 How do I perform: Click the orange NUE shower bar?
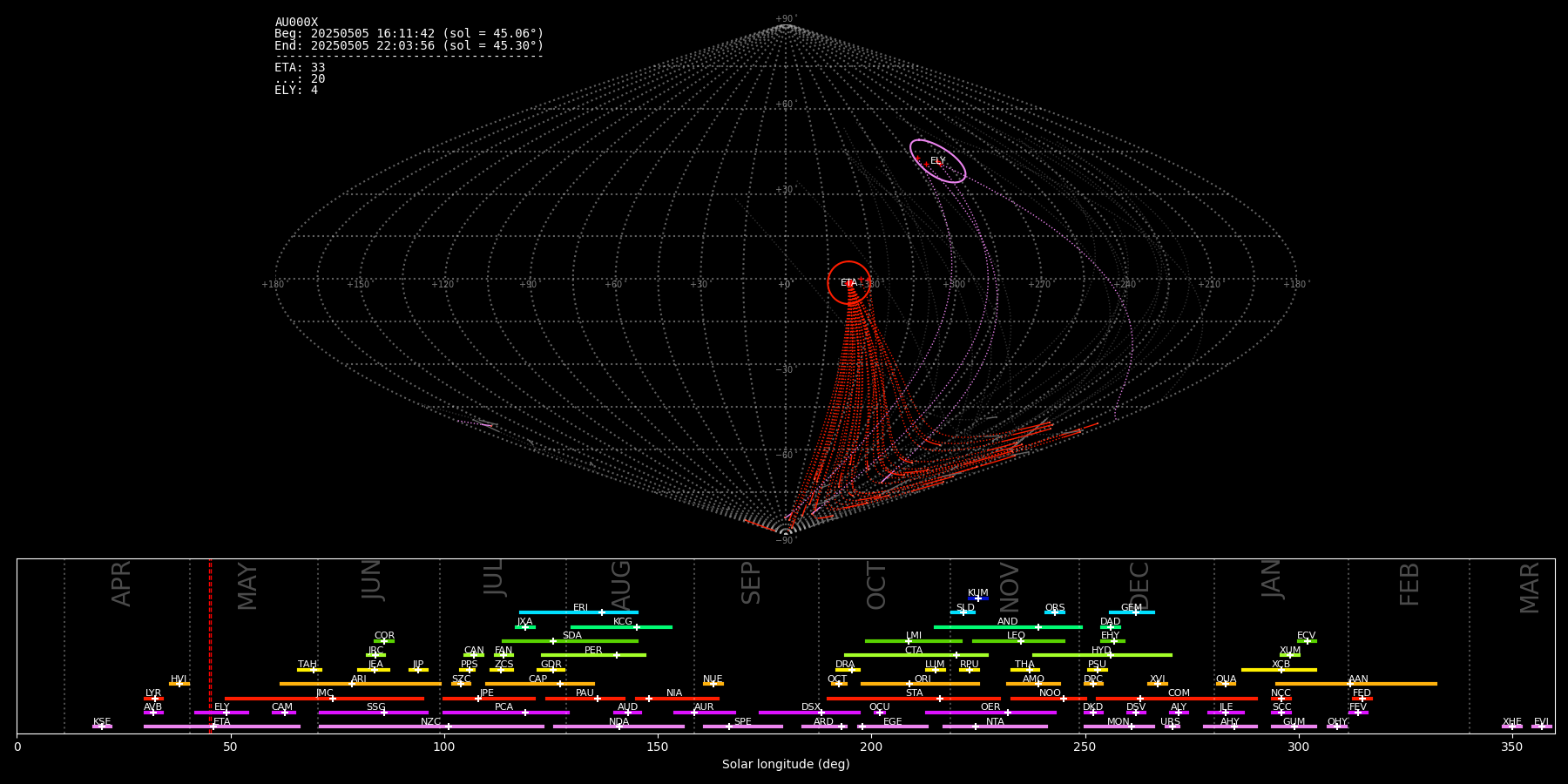[x=713, y=684]
